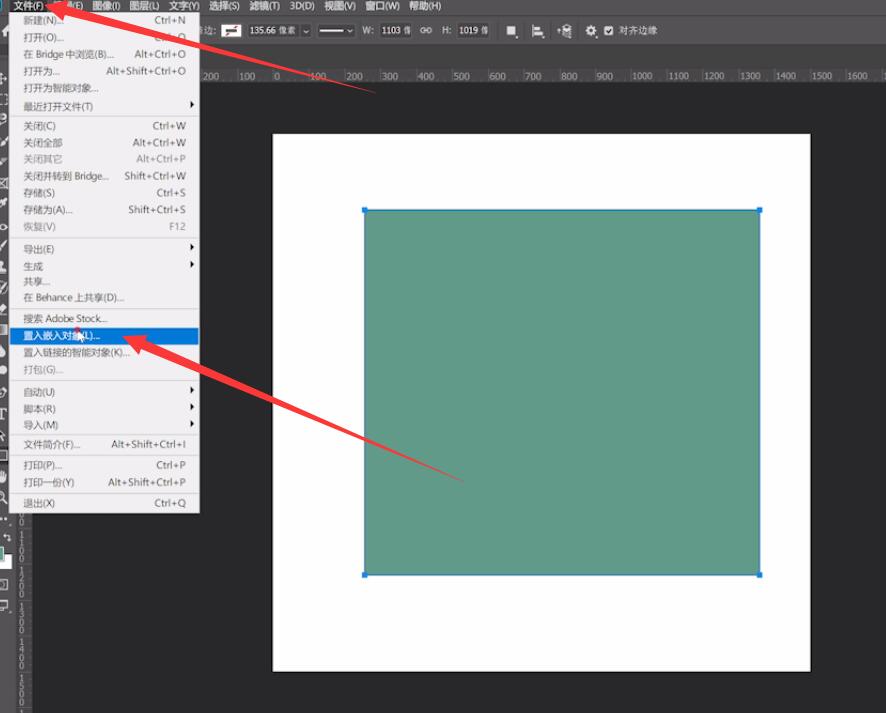Choose 置入嵌入对象(L)... menu item

(105, 336)
